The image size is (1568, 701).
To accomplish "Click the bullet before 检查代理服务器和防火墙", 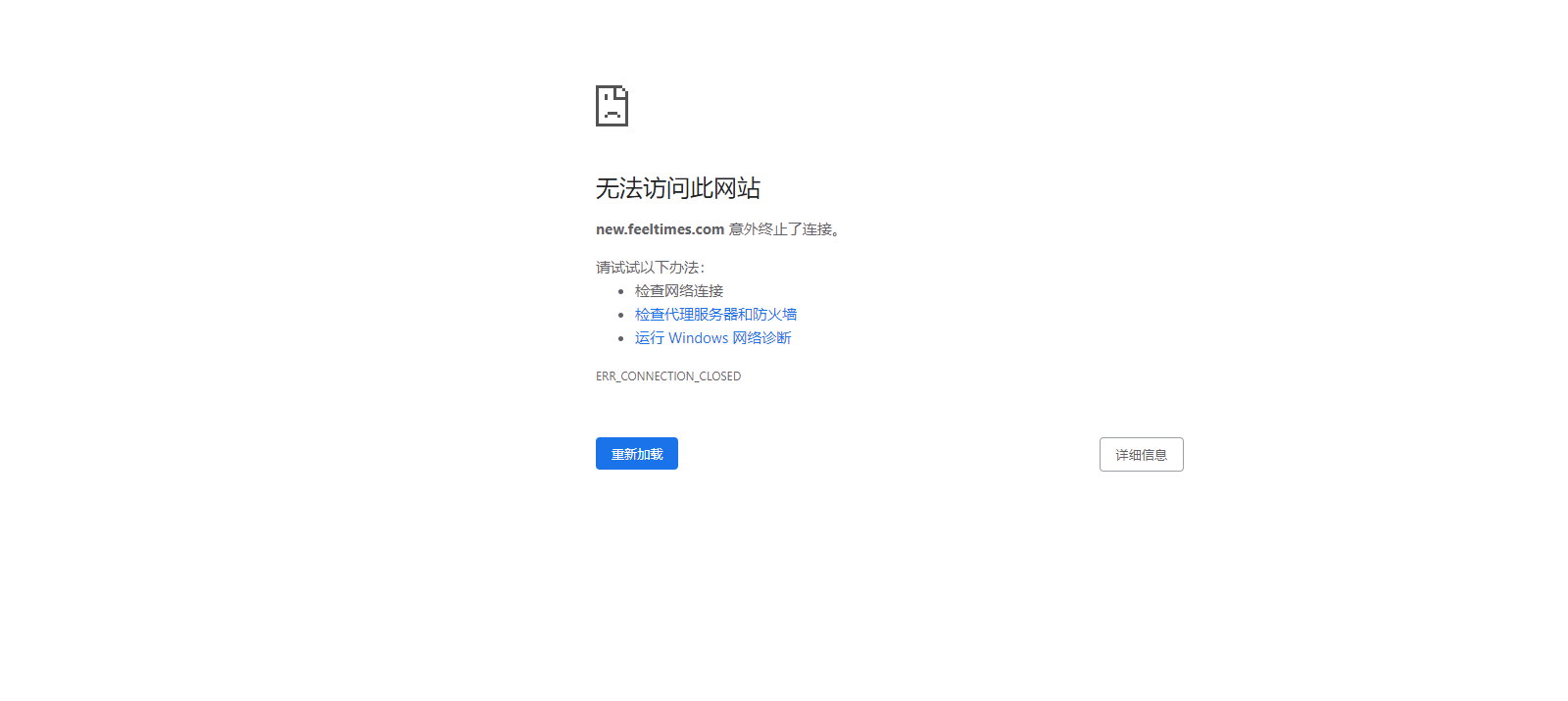I will pos(620,315).
